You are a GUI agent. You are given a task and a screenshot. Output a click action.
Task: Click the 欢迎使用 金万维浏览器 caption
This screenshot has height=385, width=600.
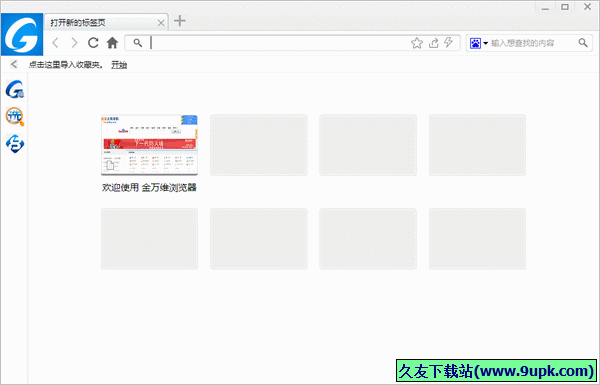(149, 188)
